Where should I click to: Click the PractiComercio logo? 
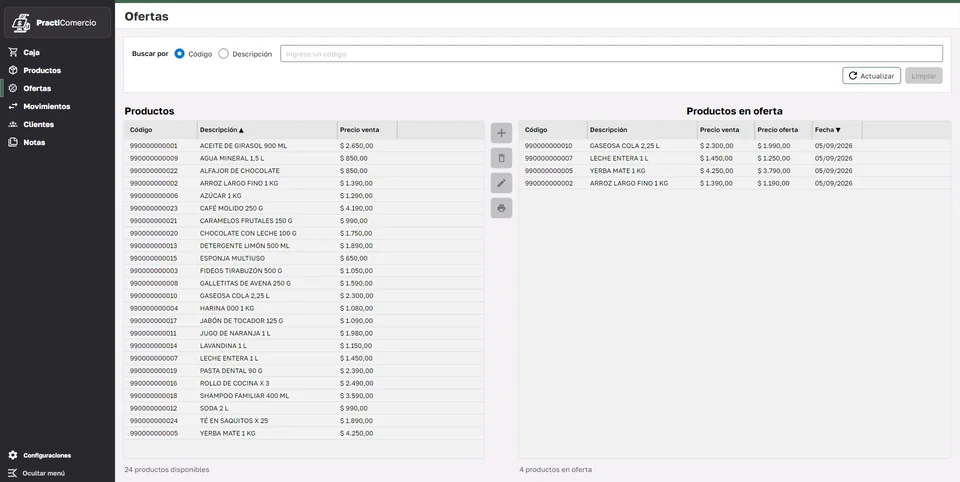[58, 23]
